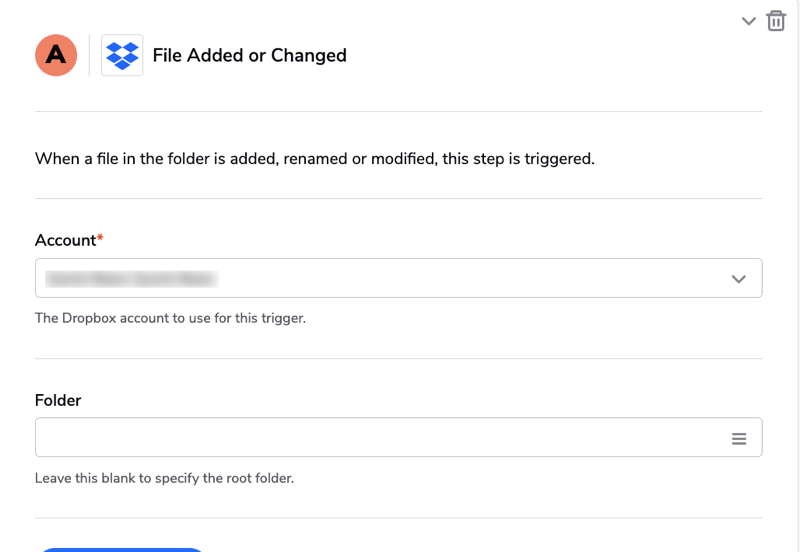The width and height of the screenshot is (800, 552).
Task: Click the trigger description text
Action: click(314, 158)
